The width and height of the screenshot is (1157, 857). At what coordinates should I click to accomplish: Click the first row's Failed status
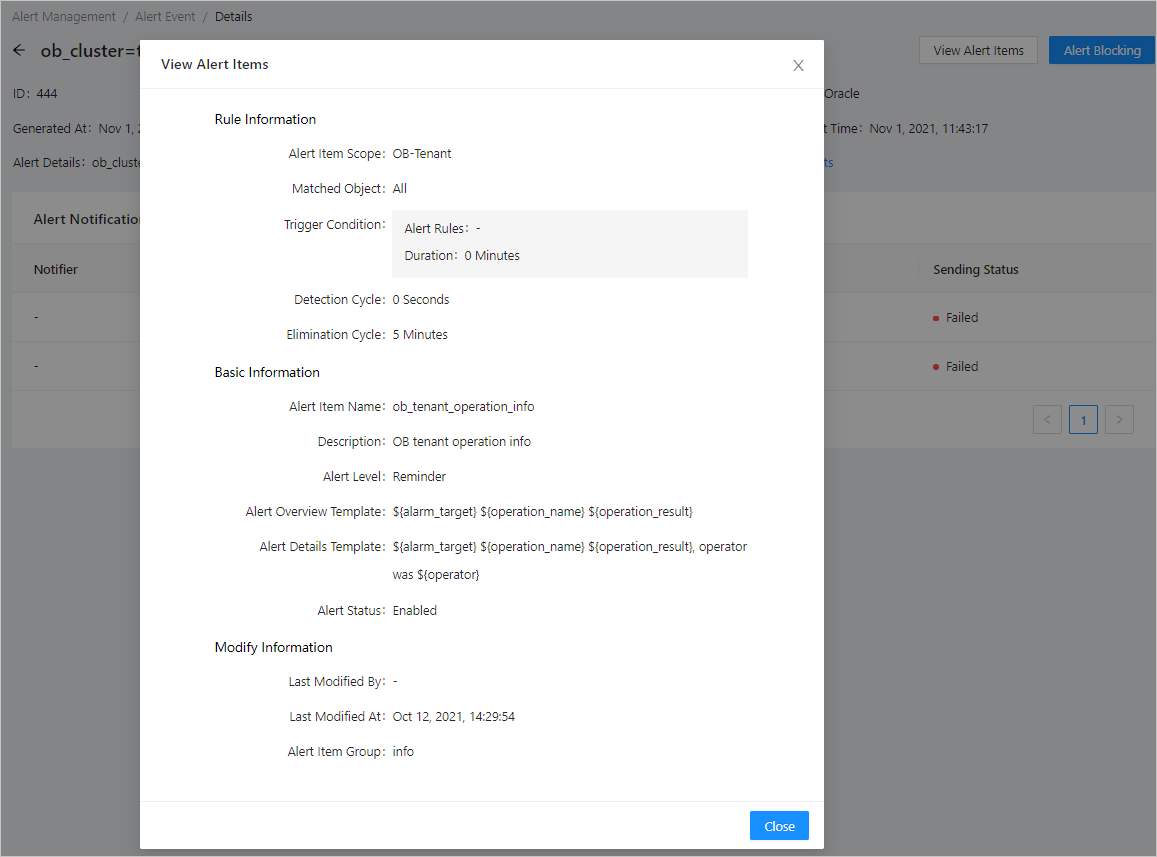point(961,317)
